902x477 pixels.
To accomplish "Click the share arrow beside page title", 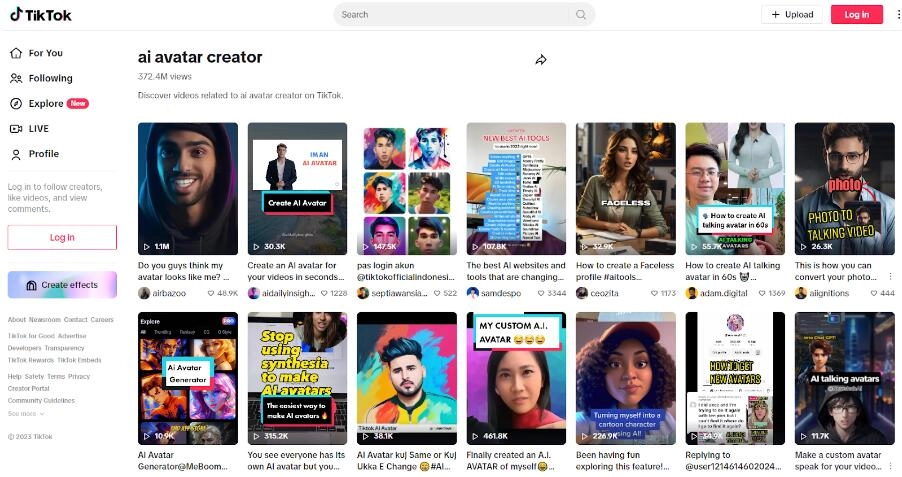I will (541, 60).
